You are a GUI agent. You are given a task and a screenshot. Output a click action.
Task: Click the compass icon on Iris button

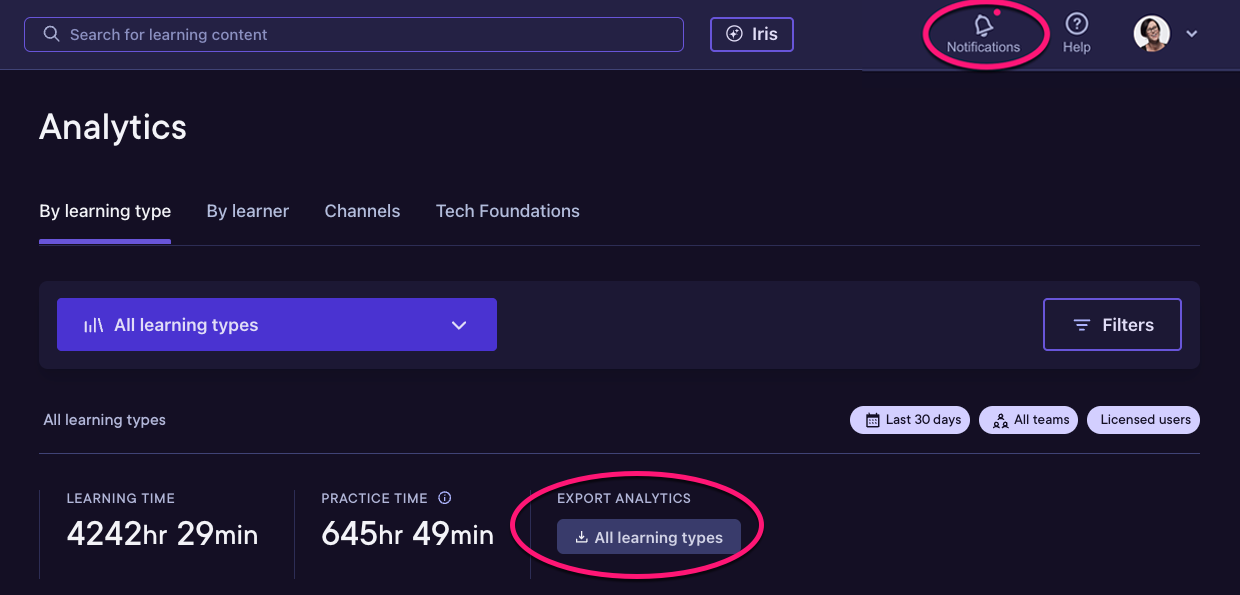tap(735, 34)
